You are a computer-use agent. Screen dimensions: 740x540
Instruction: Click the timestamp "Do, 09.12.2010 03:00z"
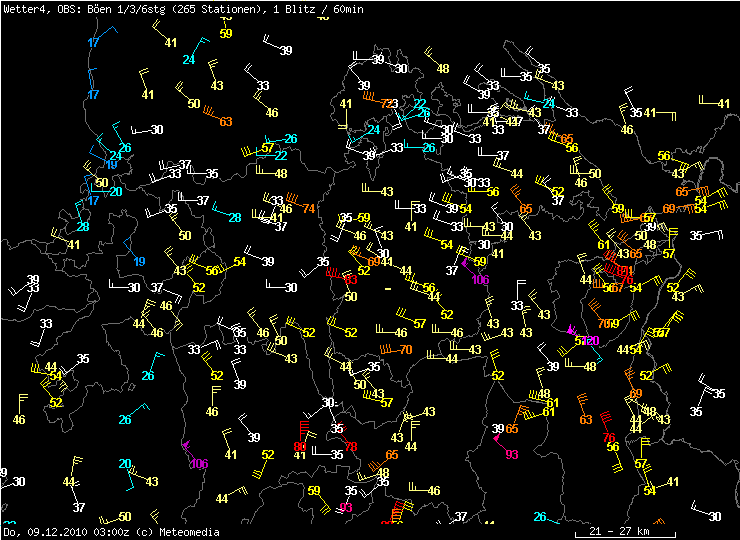pyautogui.click(x=67, y=532)
